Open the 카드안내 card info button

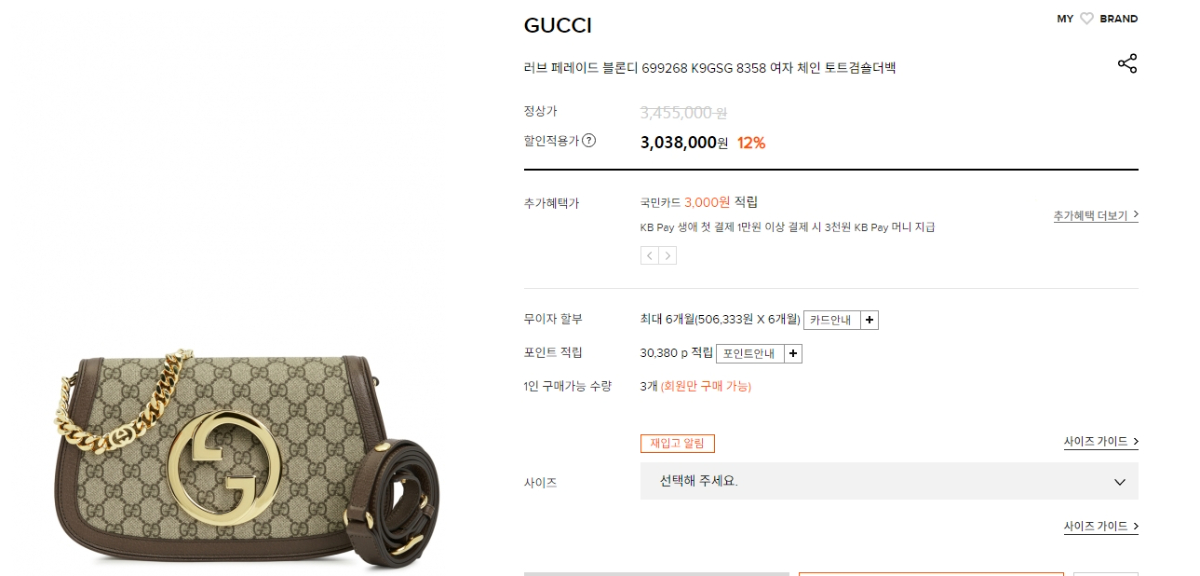pyautogui.click(x=831, y=320)
